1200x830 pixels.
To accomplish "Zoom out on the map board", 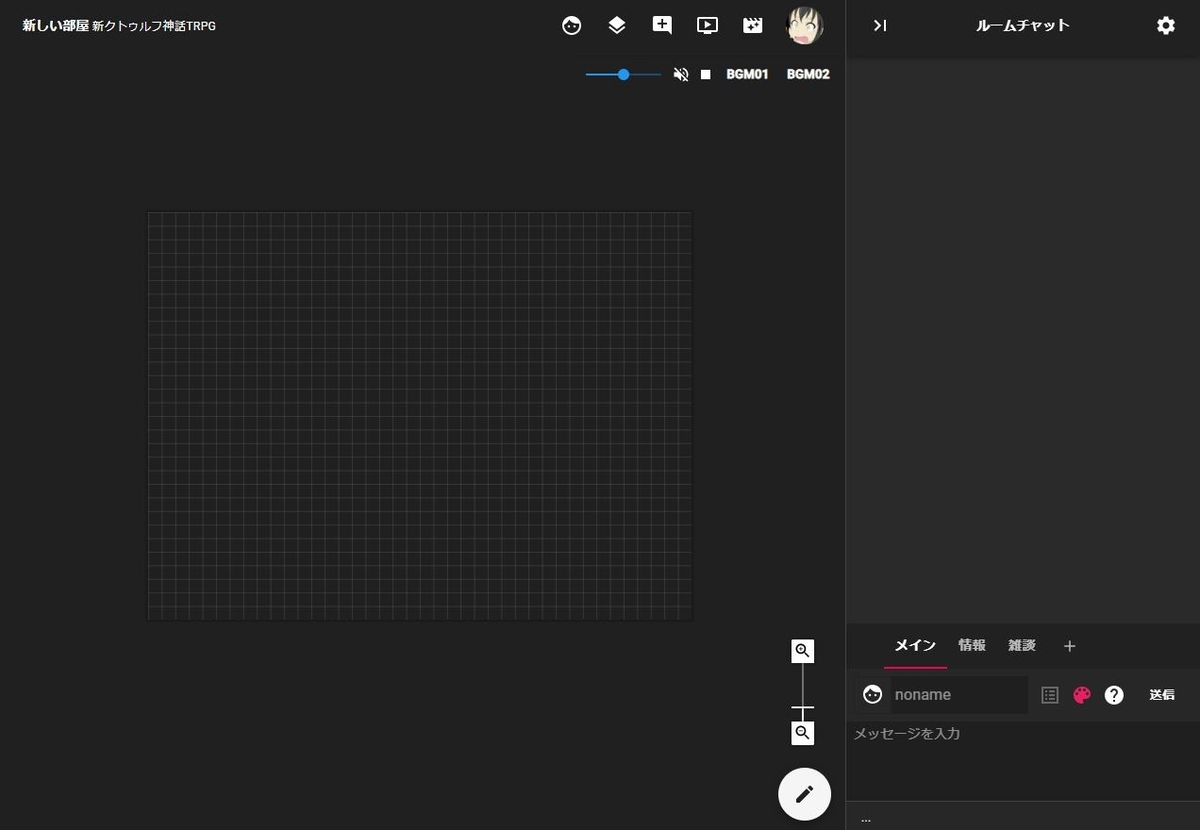I will 802,733.
